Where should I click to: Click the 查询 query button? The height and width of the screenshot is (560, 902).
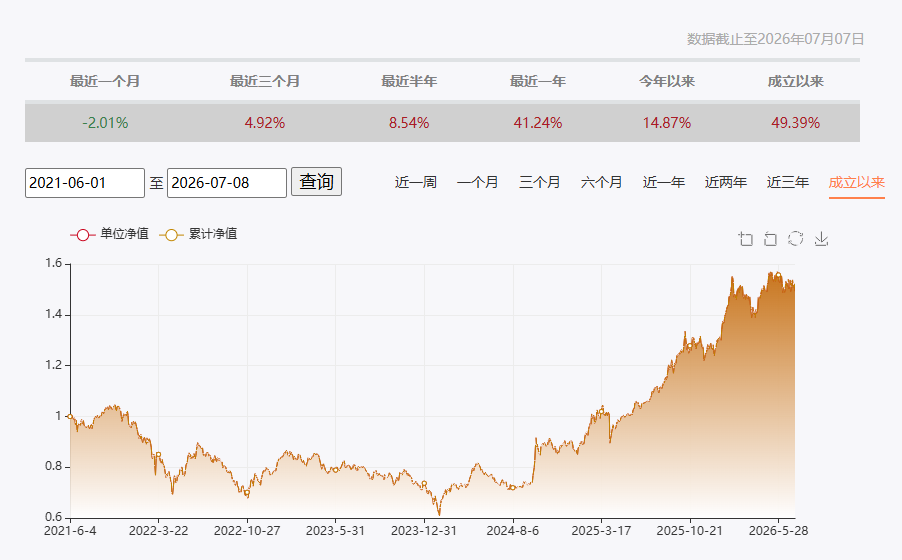316,182
